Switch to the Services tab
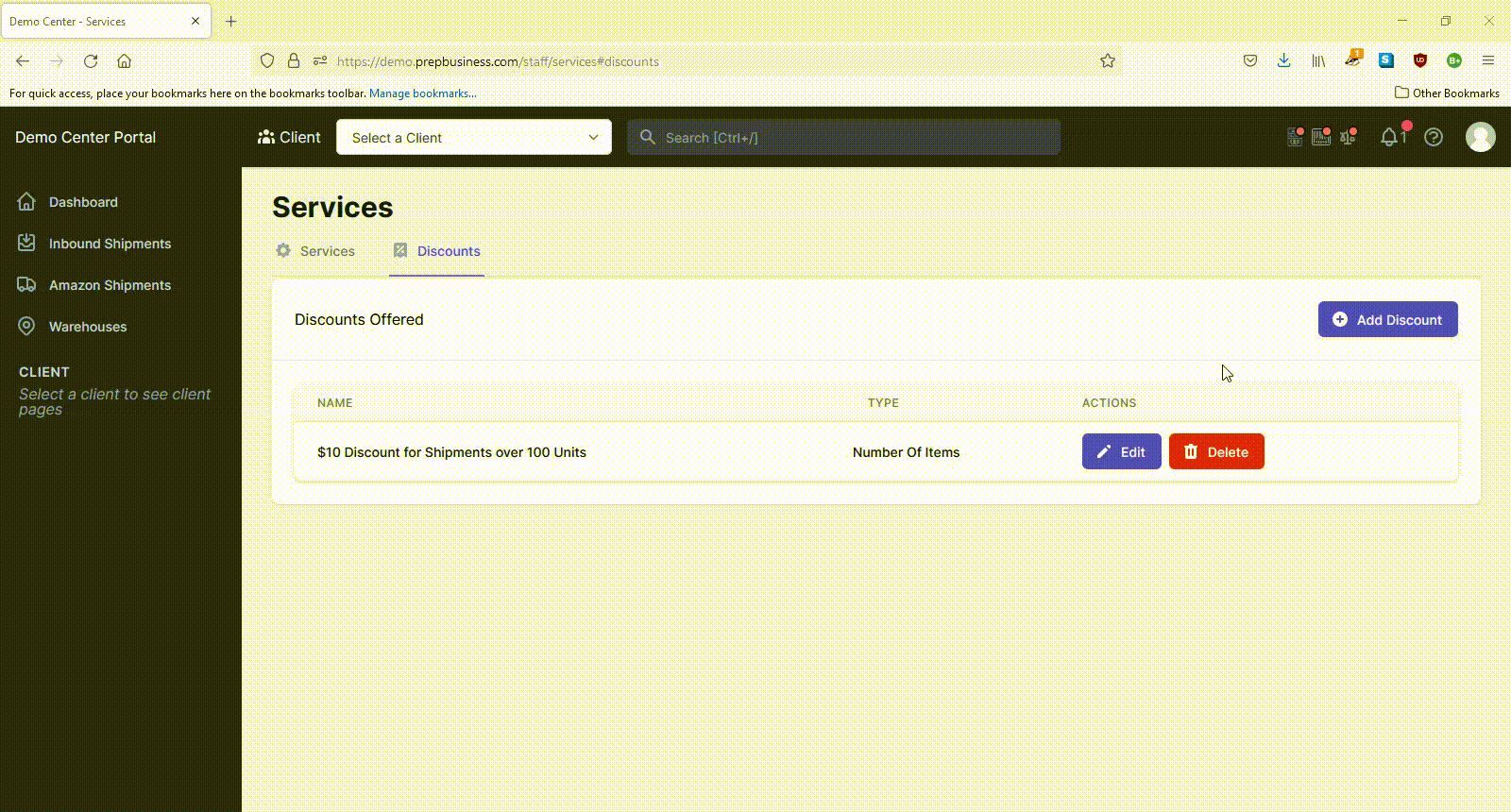 (315, 251)
